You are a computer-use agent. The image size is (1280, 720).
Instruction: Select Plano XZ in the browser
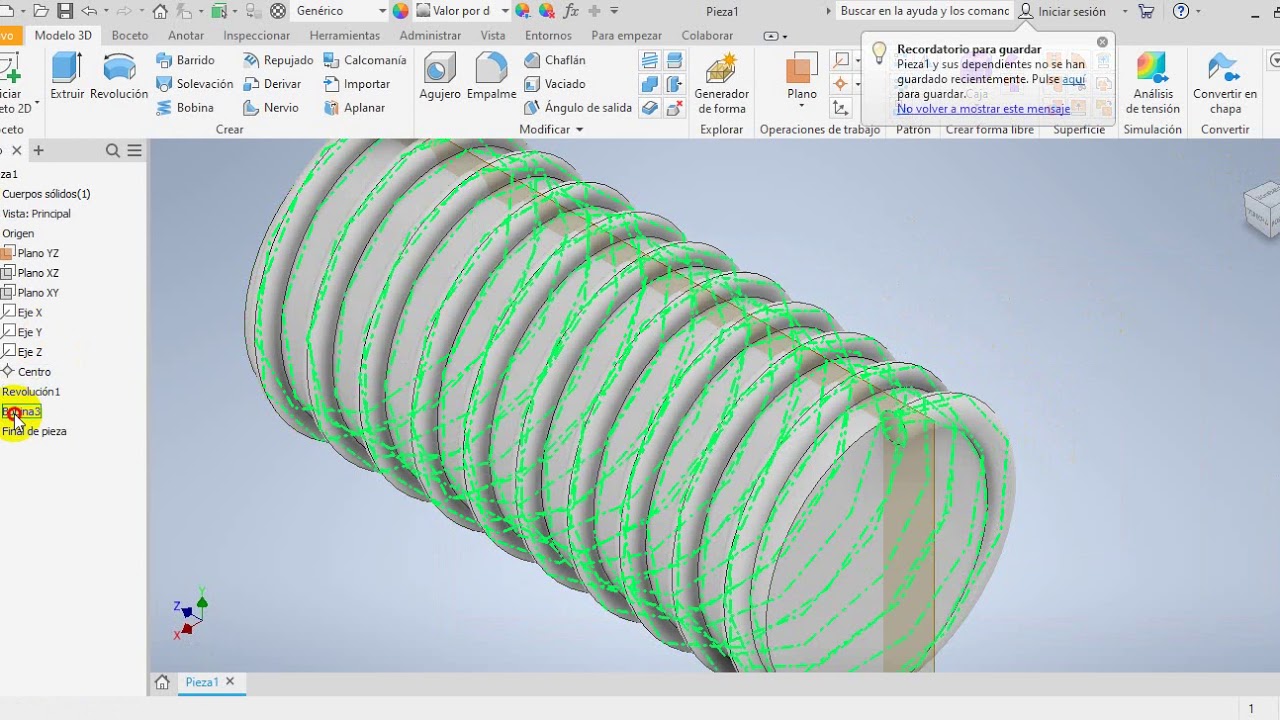click(38, 273)
